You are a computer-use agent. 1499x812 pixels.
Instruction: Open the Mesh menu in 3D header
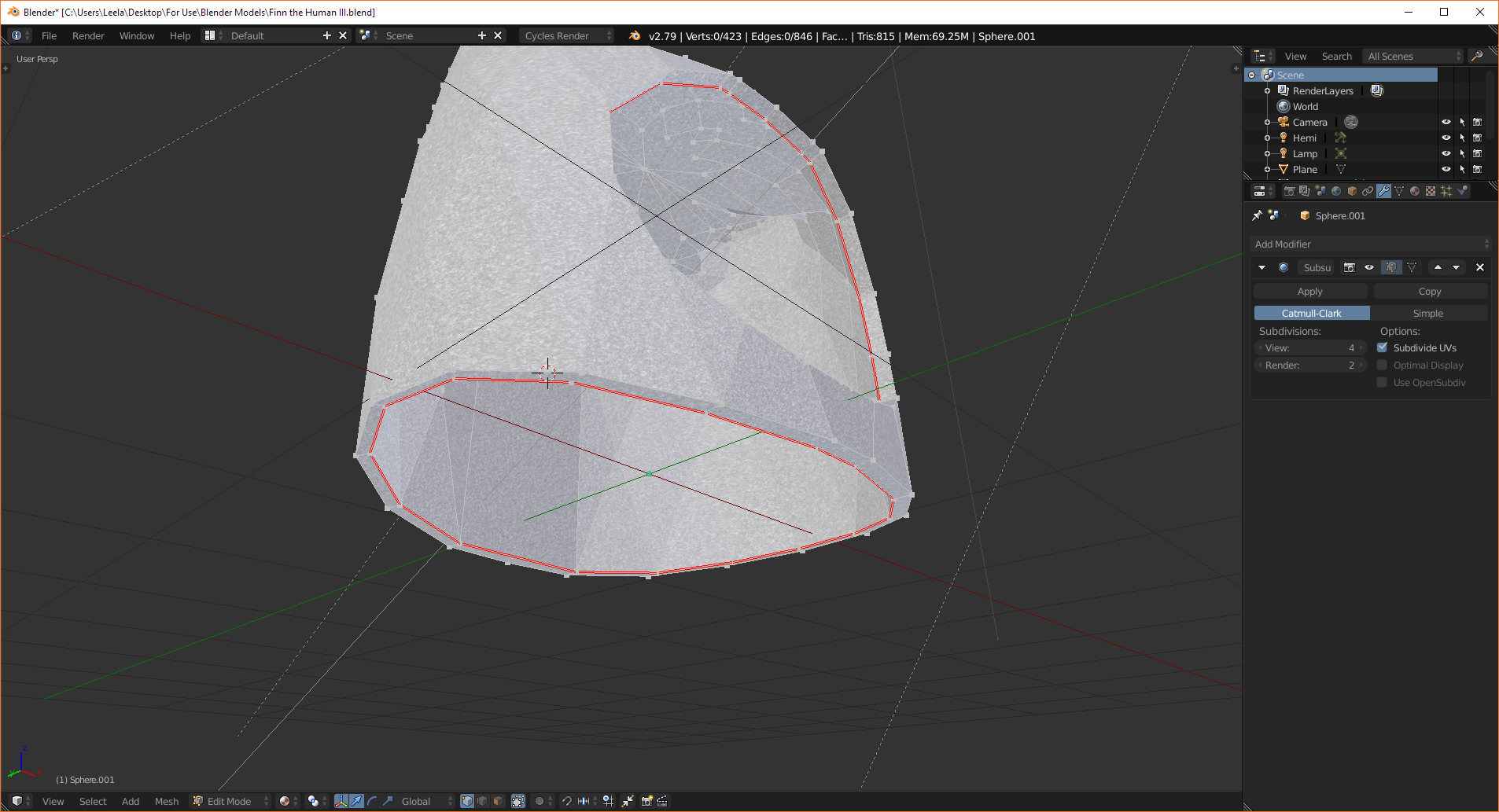(x=167, y=801)
